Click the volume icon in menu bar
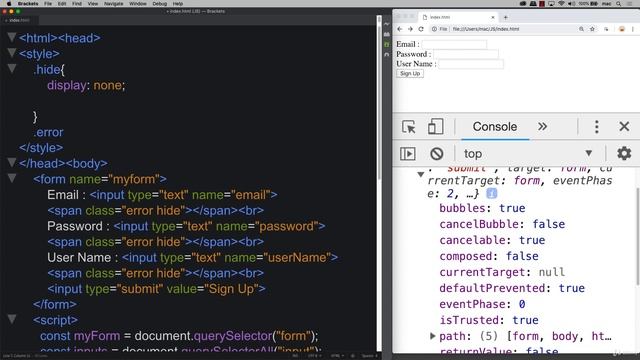 click(571, 4)
